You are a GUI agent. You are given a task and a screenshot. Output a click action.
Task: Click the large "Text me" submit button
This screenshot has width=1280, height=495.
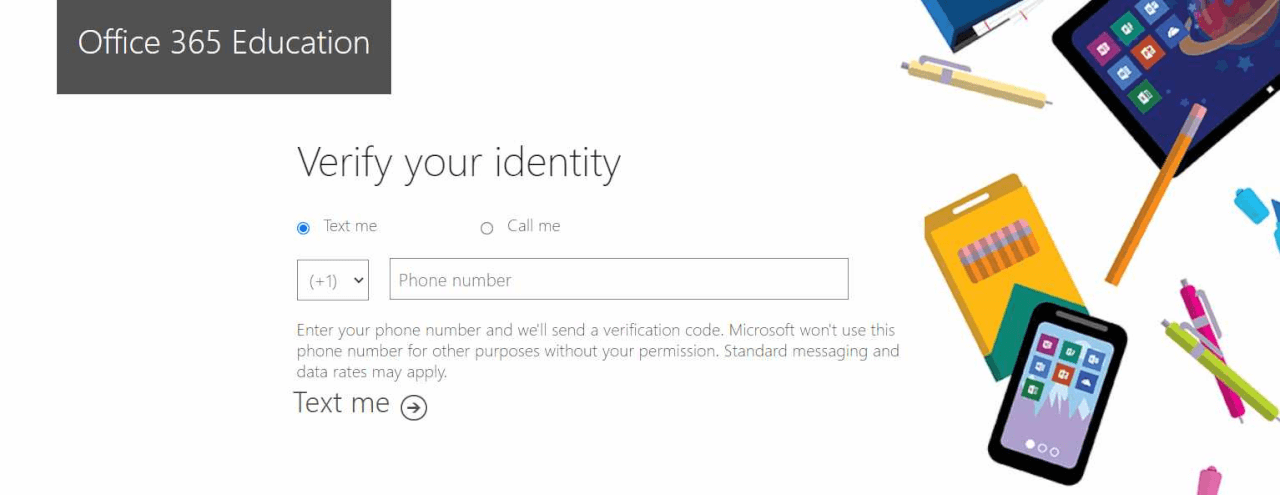point(342,403)
